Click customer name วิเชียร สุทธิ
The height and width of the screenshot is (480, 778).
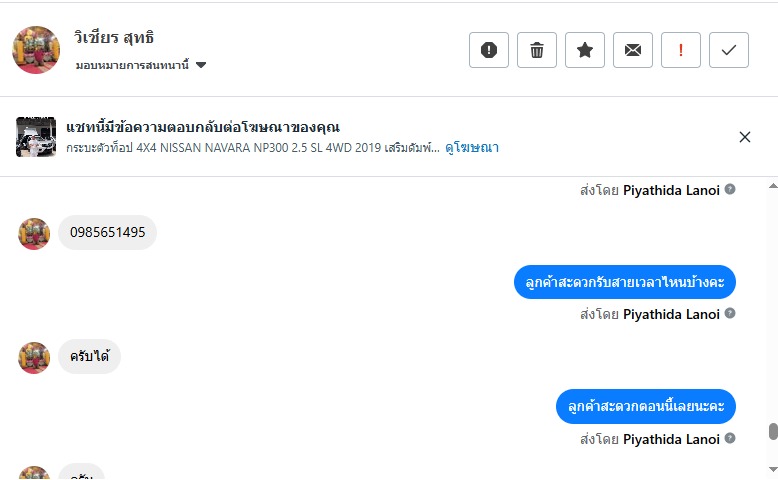(114, 38)
